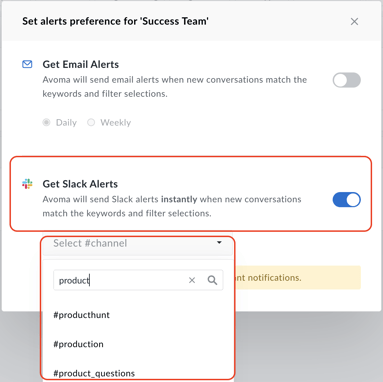Clear the channel search text
Viewport: 383px width, 382px height.
coord(192,280)
